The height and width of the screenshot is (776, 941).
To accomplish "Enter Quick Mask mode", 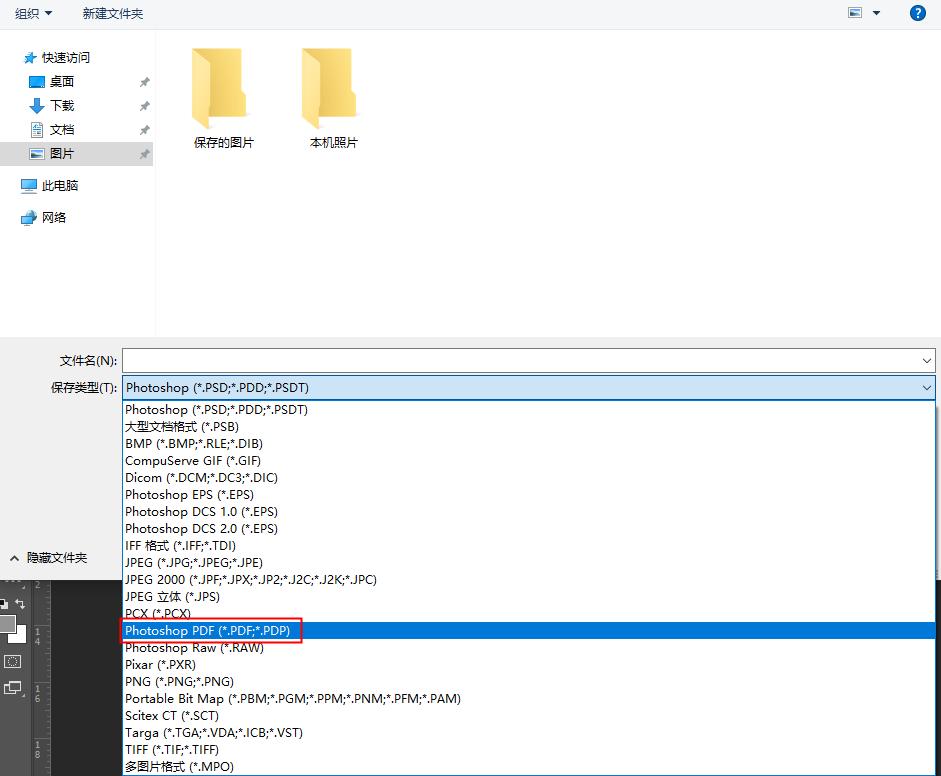I will 13,662.
